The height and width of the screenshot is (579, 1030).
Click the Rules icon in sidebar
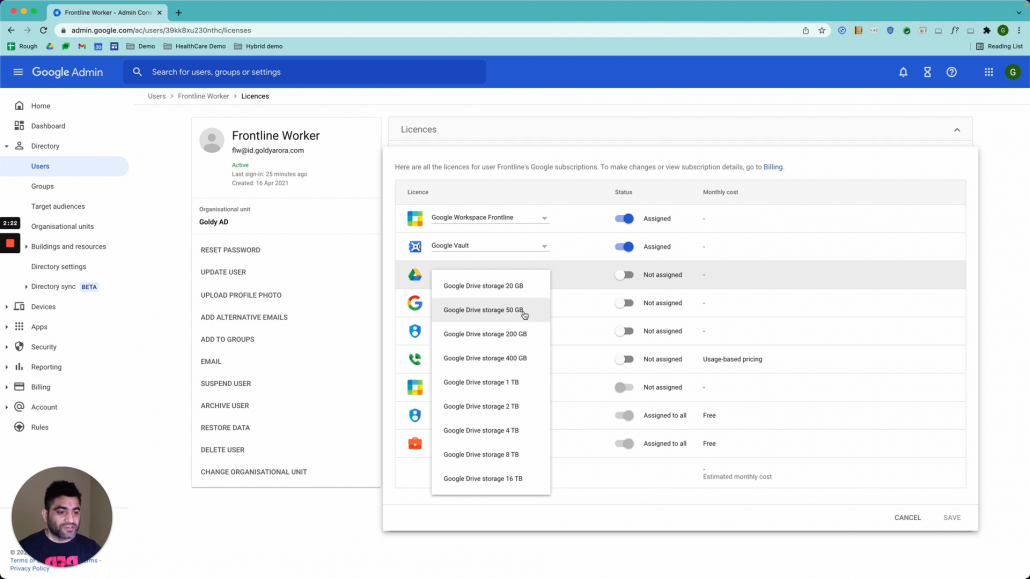19,427
